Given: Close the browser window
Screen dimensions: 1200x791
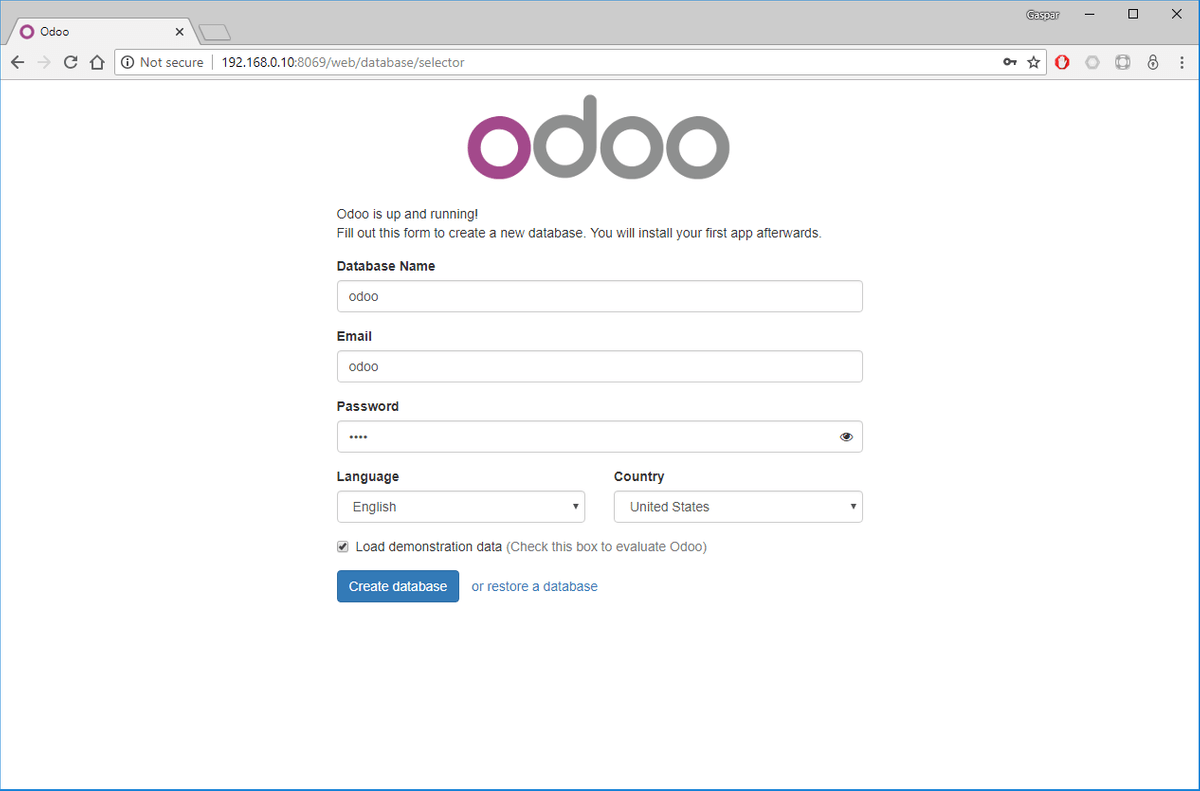Looking at the screenshot, I should (x=1177, y=14).
